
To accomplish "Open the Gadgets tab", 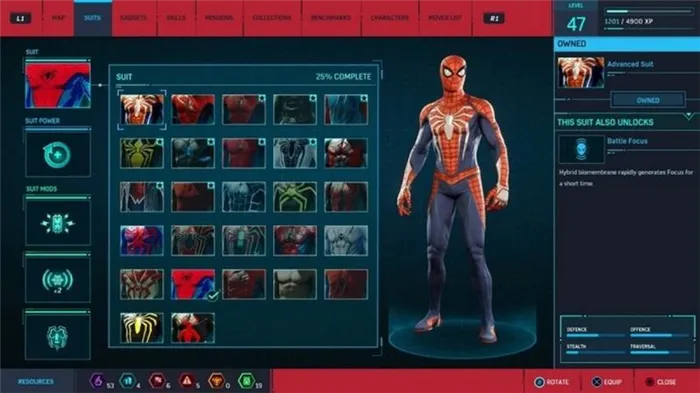I will 133,18.
